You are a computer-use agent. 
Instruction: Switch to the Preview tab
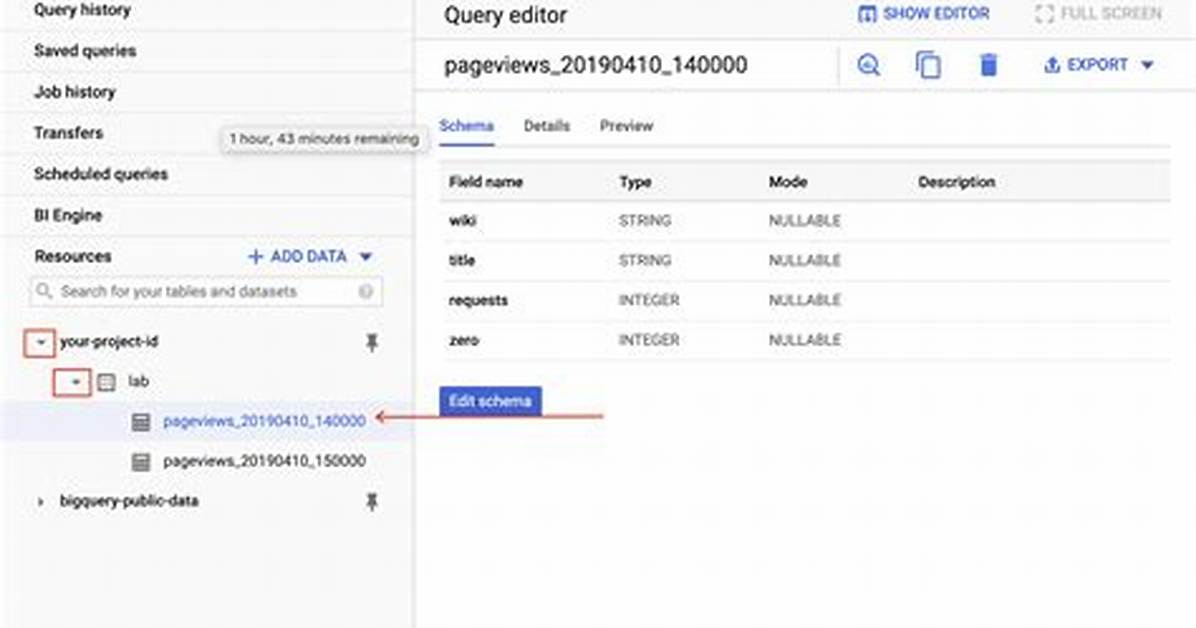pyautogui.click(x=626, y=126)
